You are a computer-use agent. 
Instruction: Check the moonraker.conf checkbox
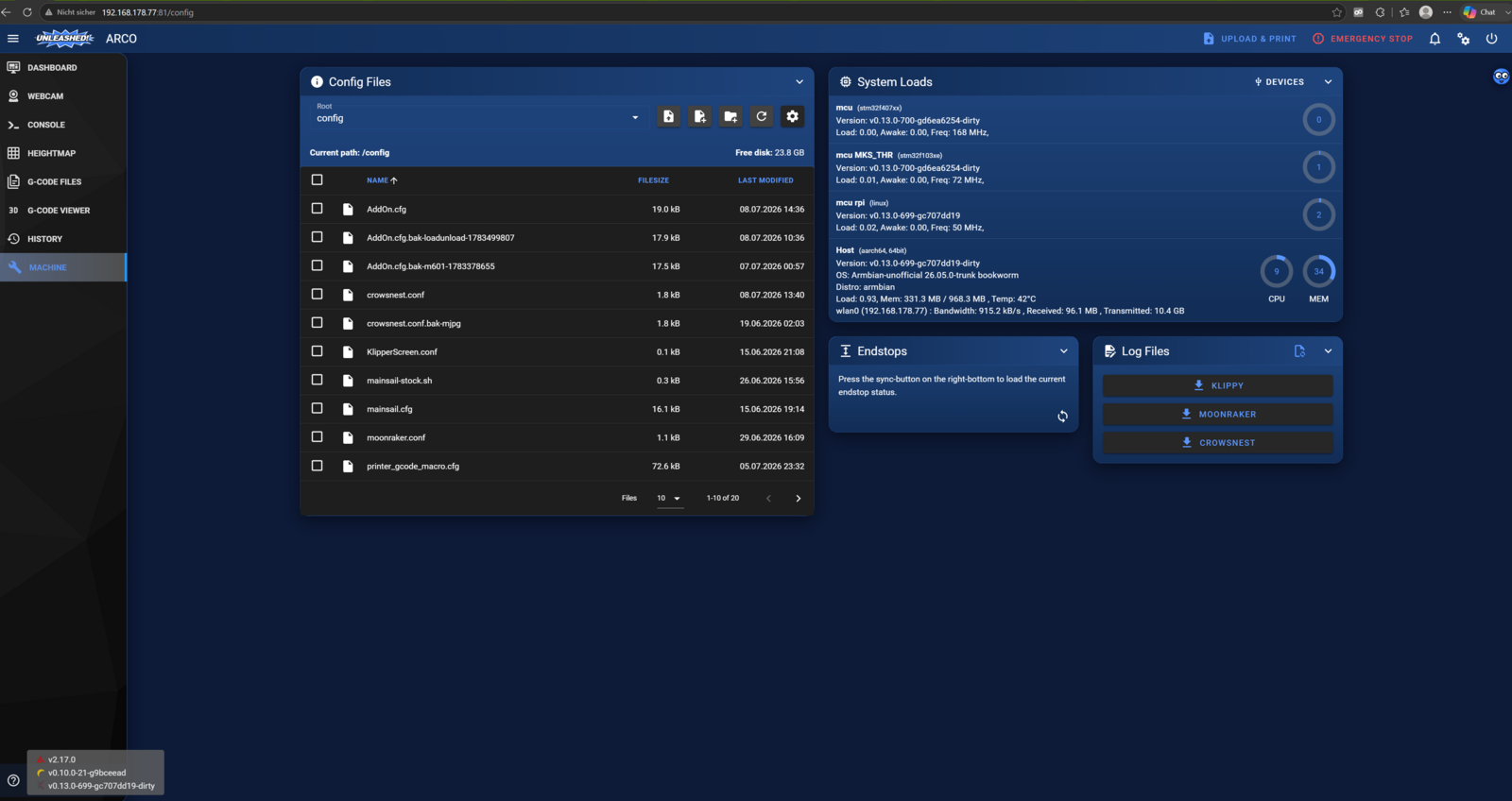pyautogui.click(x=317, y=437)
